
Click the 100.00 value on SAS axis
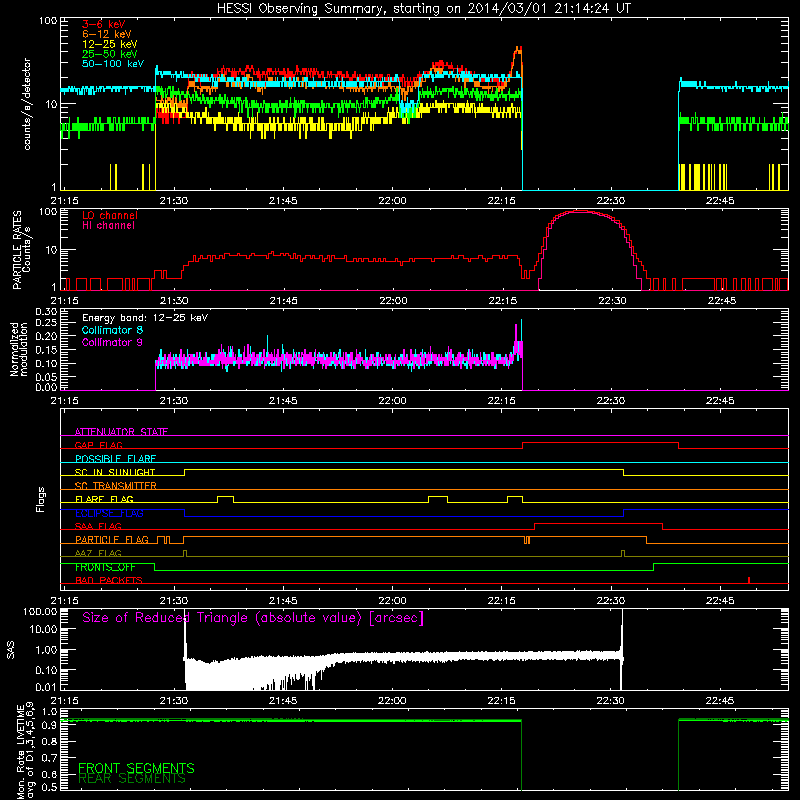coord(40,611)
